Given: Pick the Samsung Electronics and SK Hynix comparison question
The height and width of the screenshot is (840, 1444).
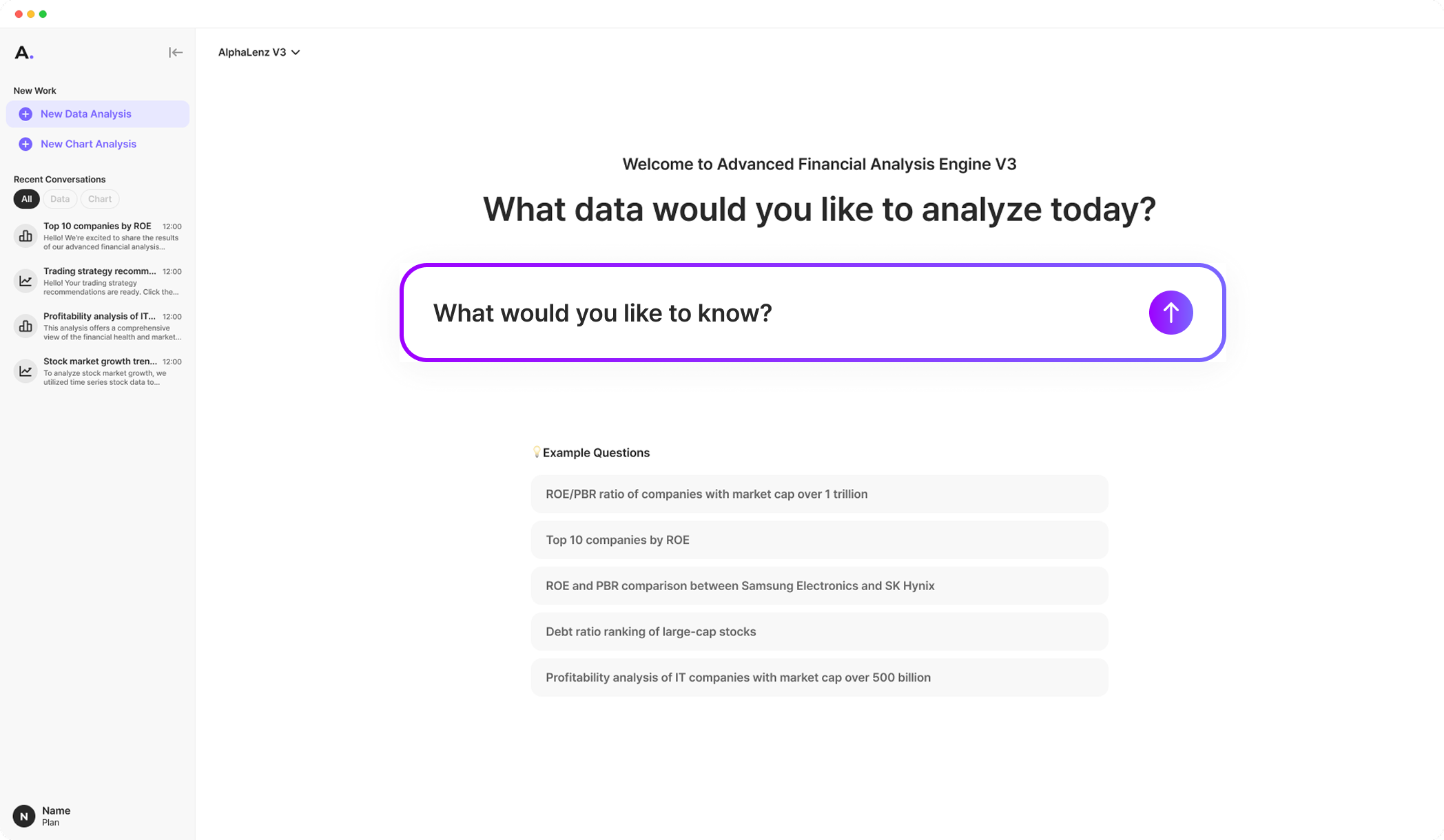Looking at the screenshot, I should coord(819,586).
